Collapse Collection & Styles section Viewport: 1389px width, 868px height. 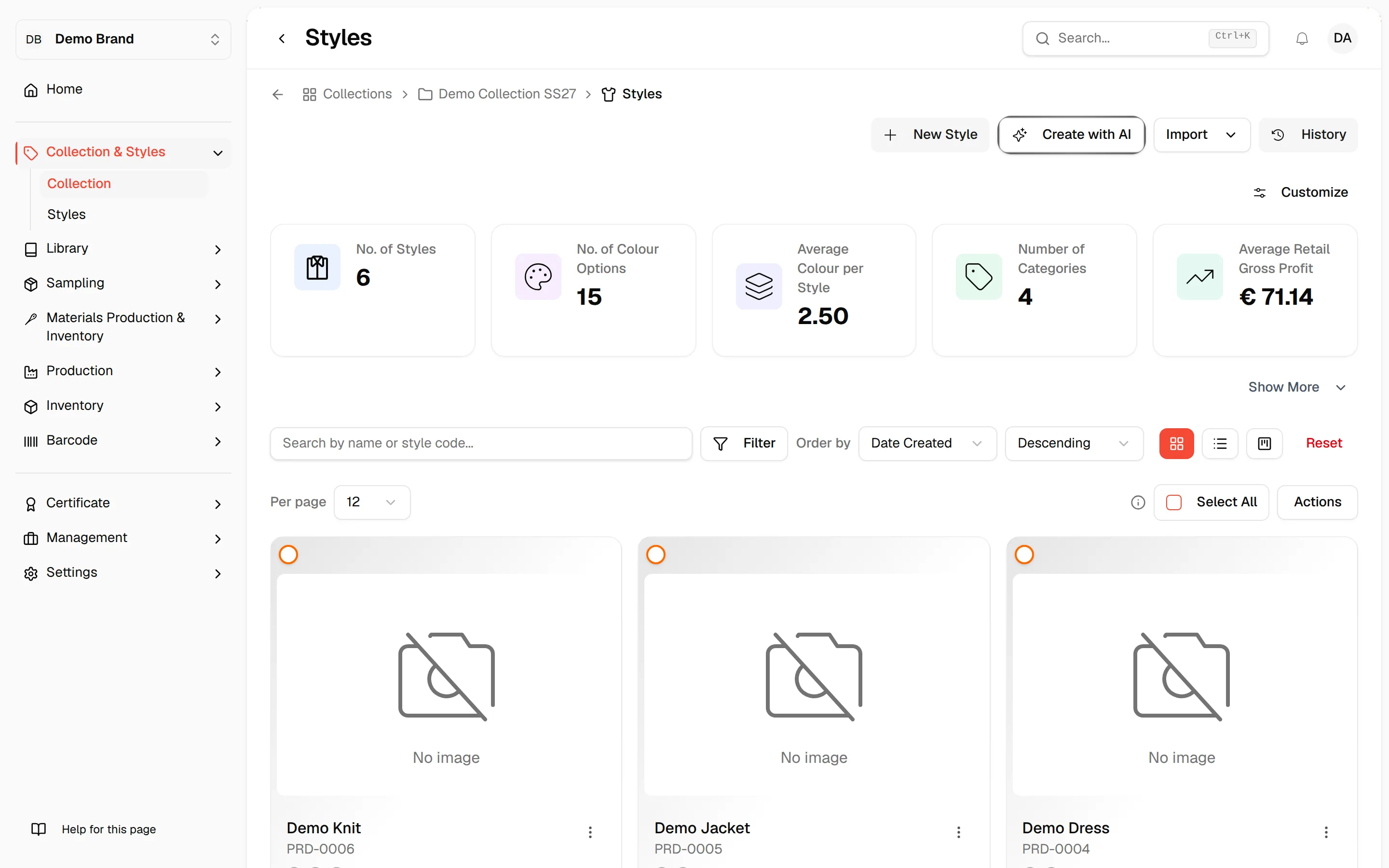(218, 153)
